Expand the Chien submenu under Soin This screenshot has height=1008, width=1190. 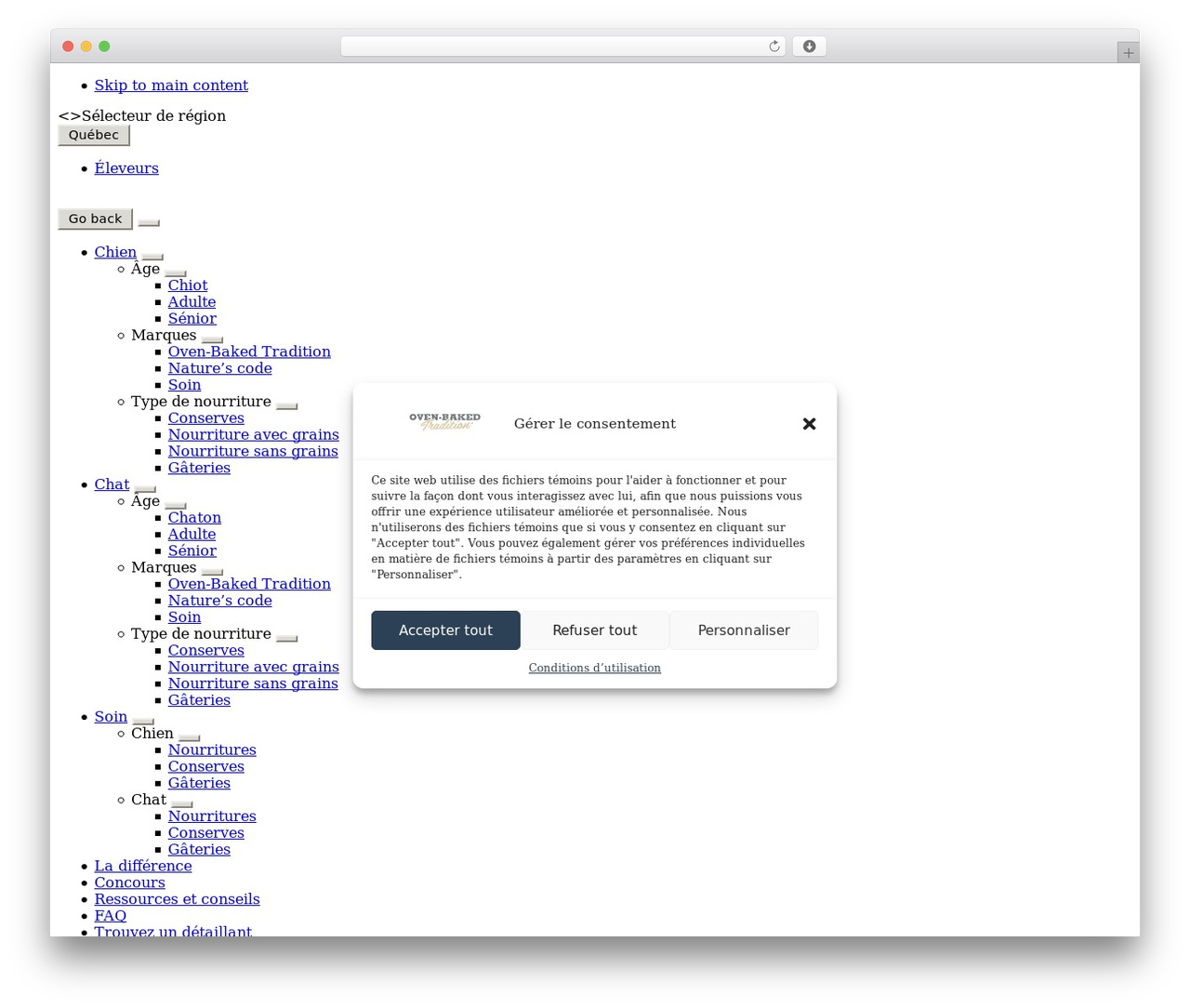pyautogui.click(x=189, y=737)
